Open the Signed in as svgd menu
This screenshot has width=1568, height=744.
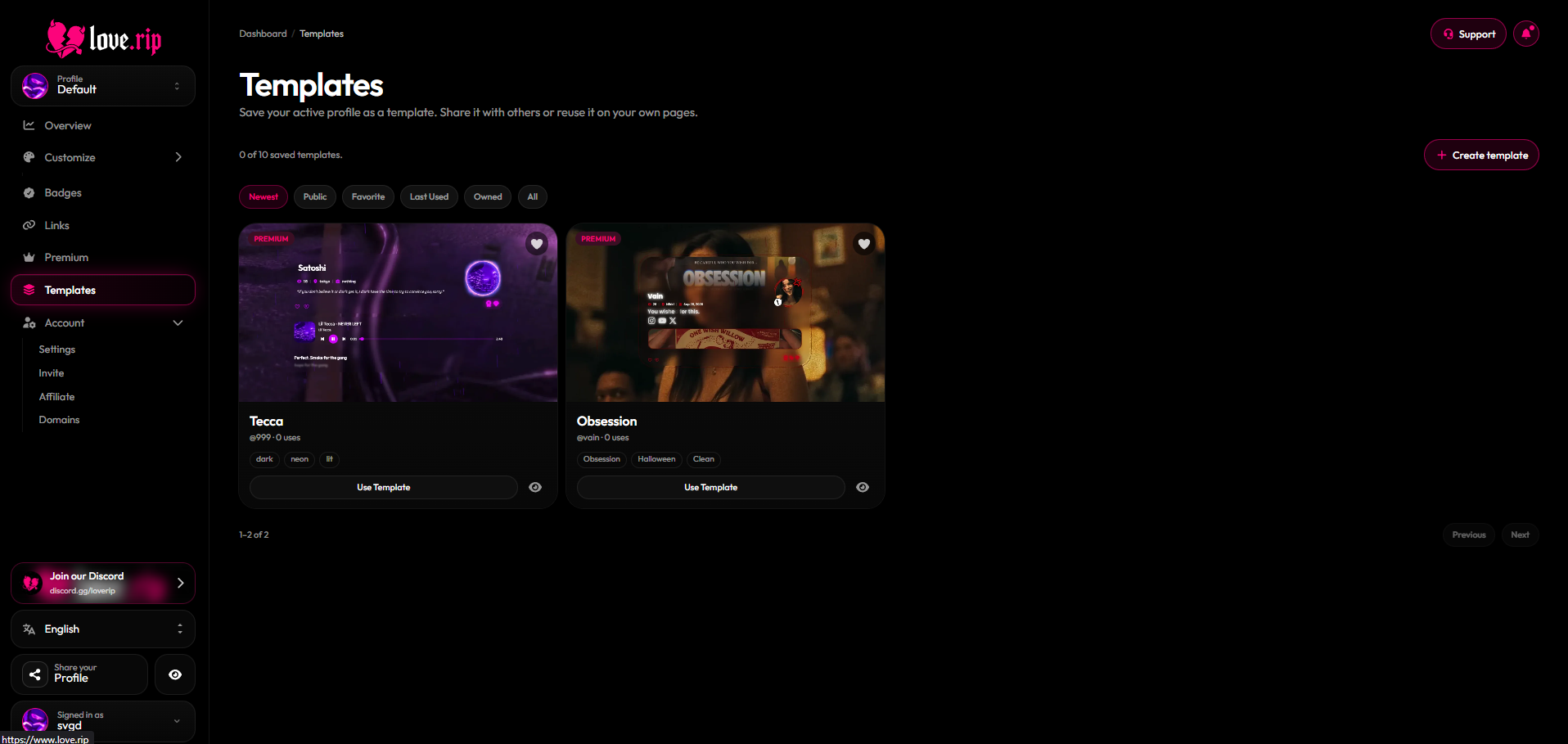coord(103,720)
